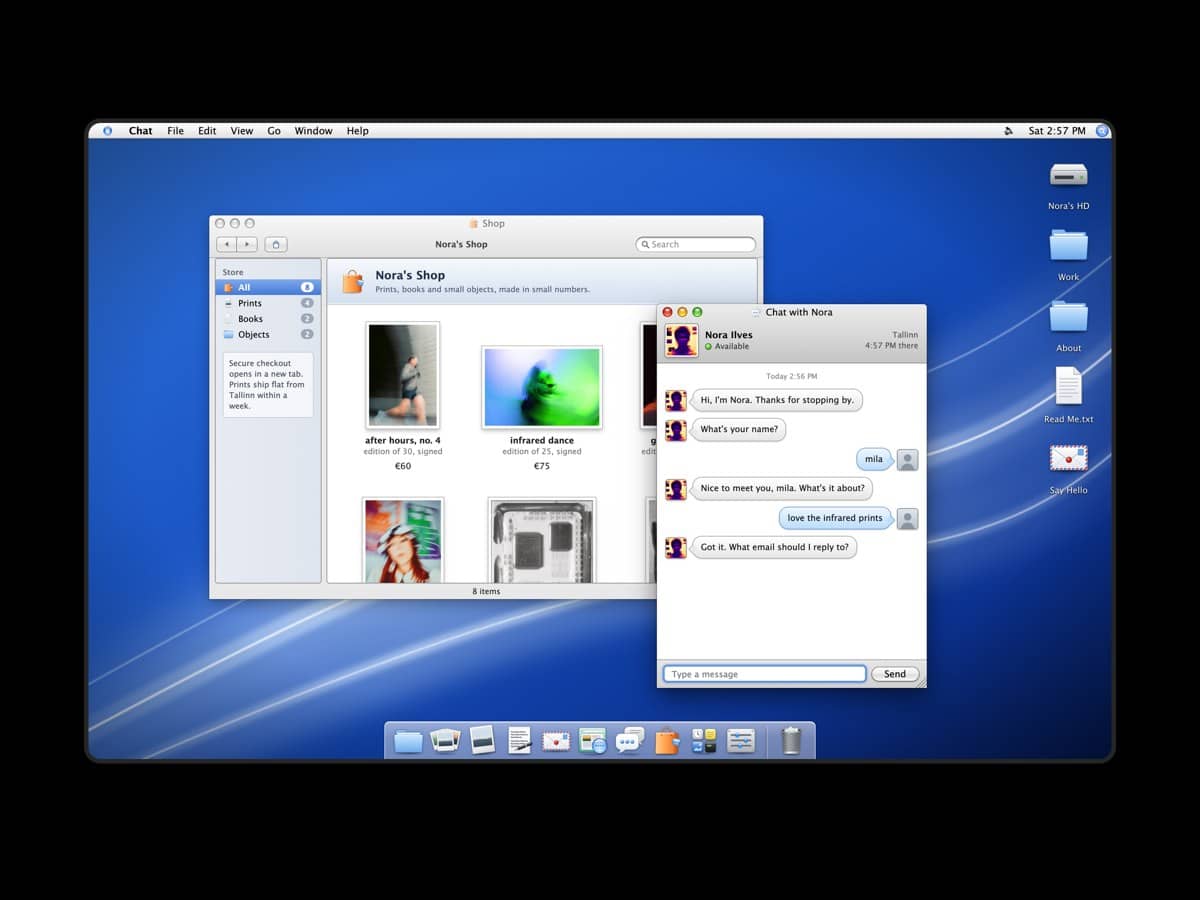The image size is (1200, 900).
Task: Open the File menu
Action: 176,131
